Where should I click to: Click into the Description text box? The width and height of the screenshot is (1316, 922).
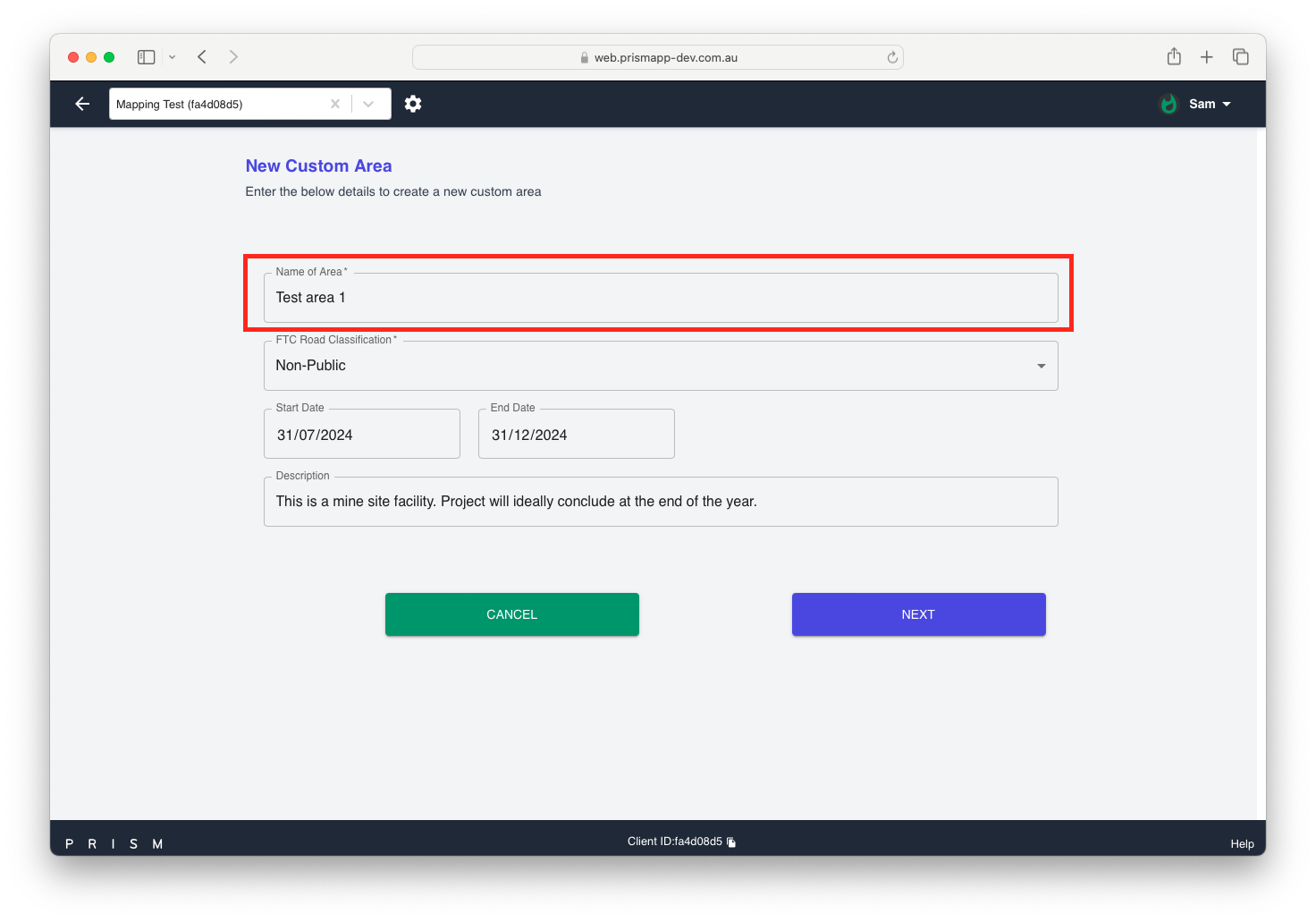[660, 502]
